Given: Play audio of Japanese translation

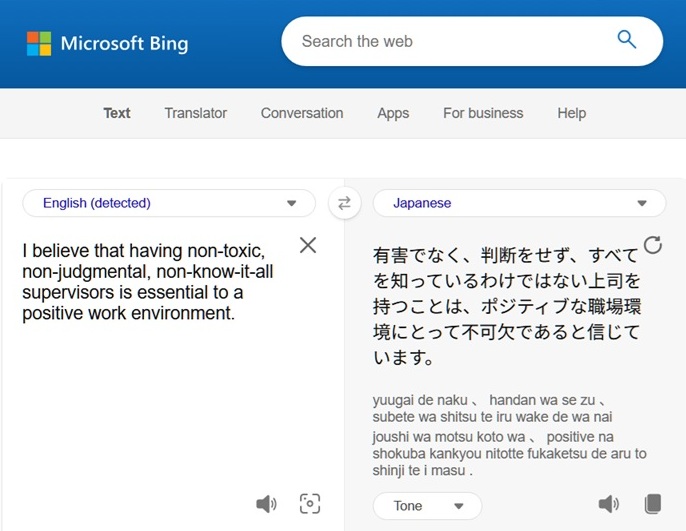Looking at the screenshot, I should [x=608, y=504].
